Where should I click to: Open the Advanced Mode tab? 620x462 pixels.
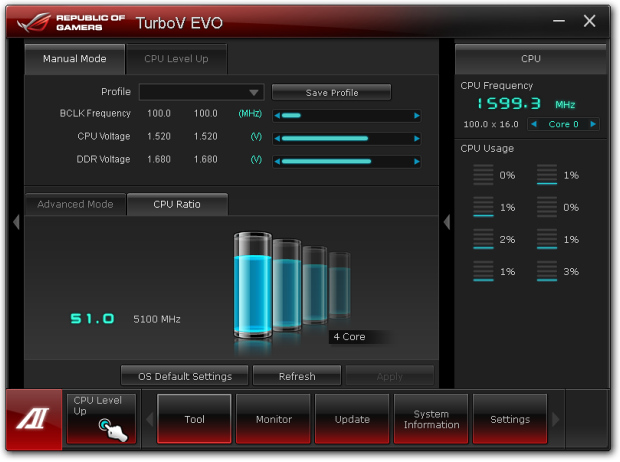coord(75,204)
